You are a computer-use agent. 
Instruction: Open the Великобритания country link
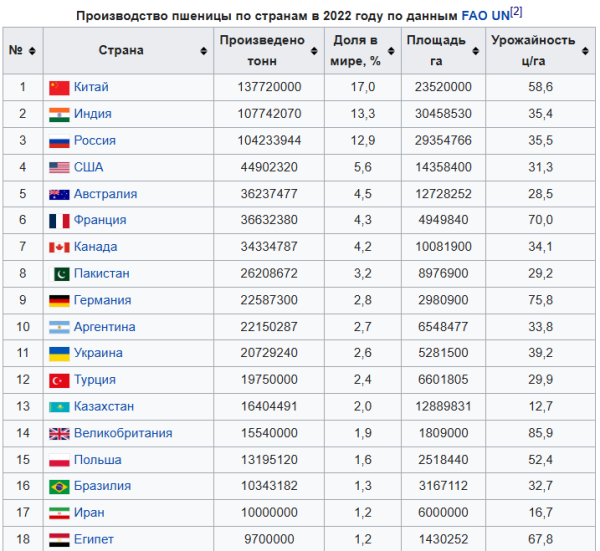(x=123, y=433)
